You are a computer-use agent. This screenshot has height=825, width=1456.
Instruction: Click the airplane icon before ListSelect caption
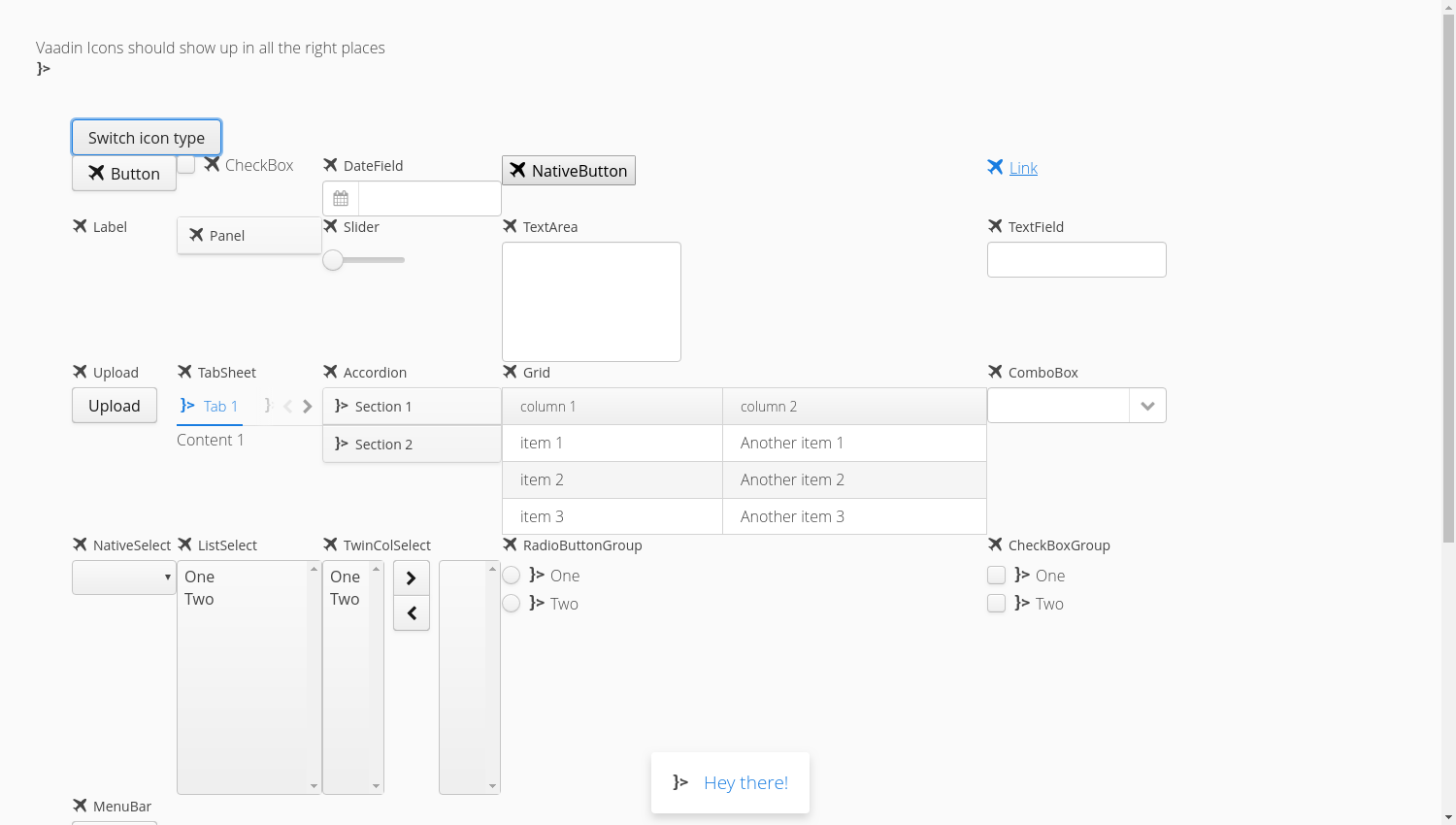click(184, 544)
